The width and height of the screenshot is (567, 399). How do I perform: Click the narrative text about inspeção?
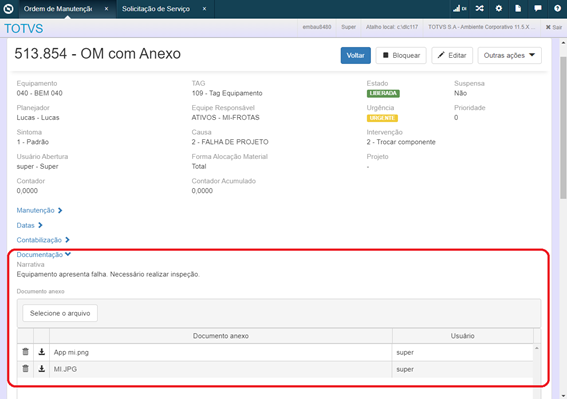coord(108,275)
